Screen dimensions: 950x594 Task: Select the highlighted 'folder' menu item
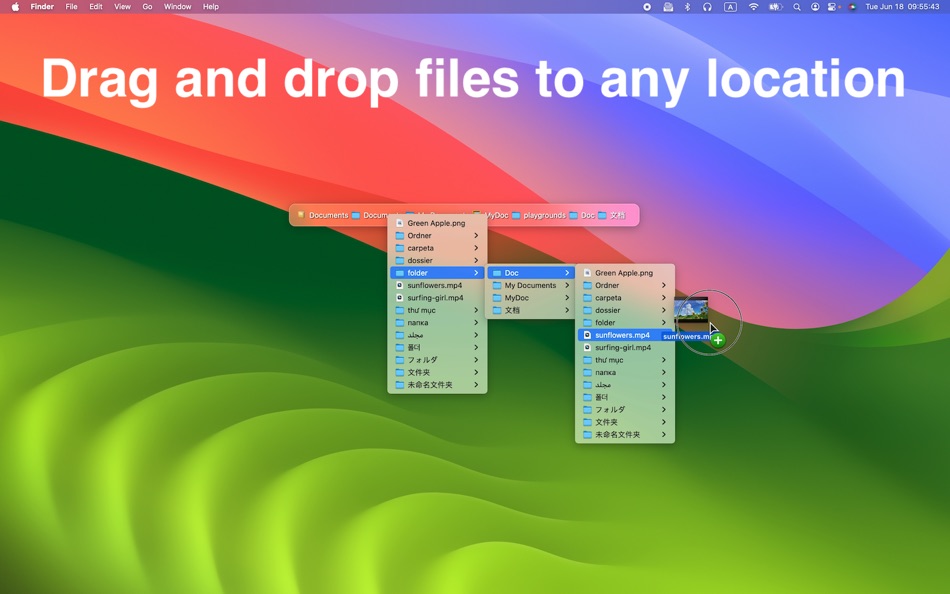pyautogui.click(x=437, y=273)
